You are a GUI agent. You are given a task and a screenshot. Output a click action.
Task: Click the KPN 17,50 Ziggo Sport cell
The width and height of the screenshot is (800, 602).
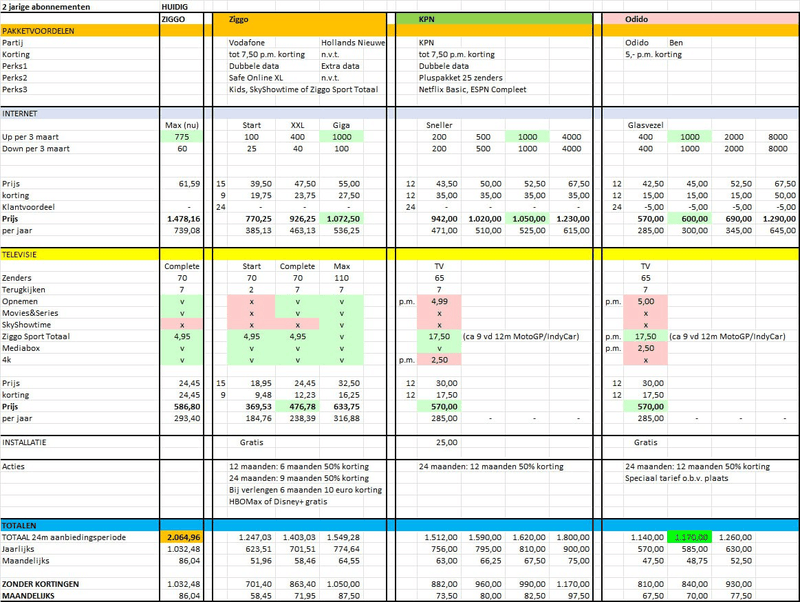439,337
